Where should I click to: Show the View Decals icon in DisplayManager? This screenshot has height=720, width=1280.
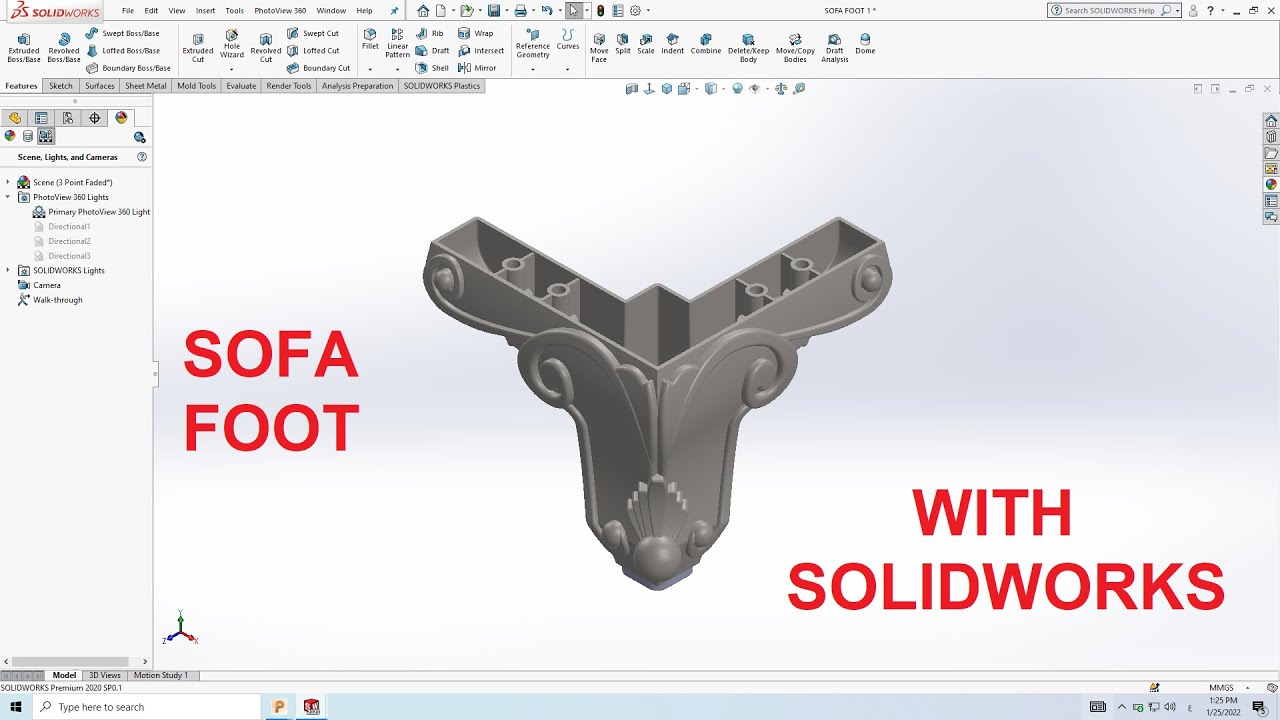pyautogui.click(x=28, y=137)
